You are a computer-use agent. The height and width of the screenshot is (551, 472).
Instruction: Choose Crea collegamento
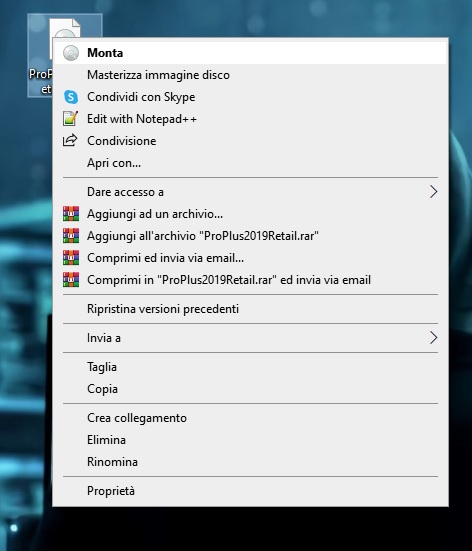click(x=251, y=418)
